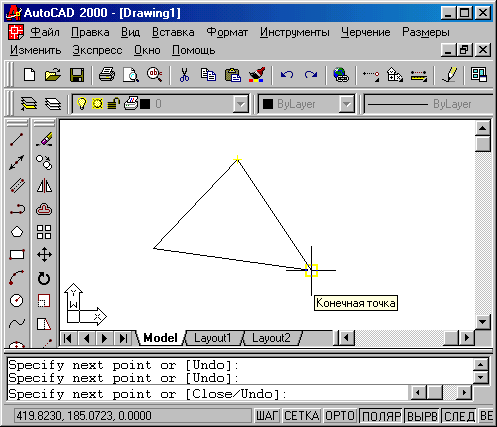Toggle the layer freeze sun icon
The image size is (497, 427).
click(x=97, y=104)
